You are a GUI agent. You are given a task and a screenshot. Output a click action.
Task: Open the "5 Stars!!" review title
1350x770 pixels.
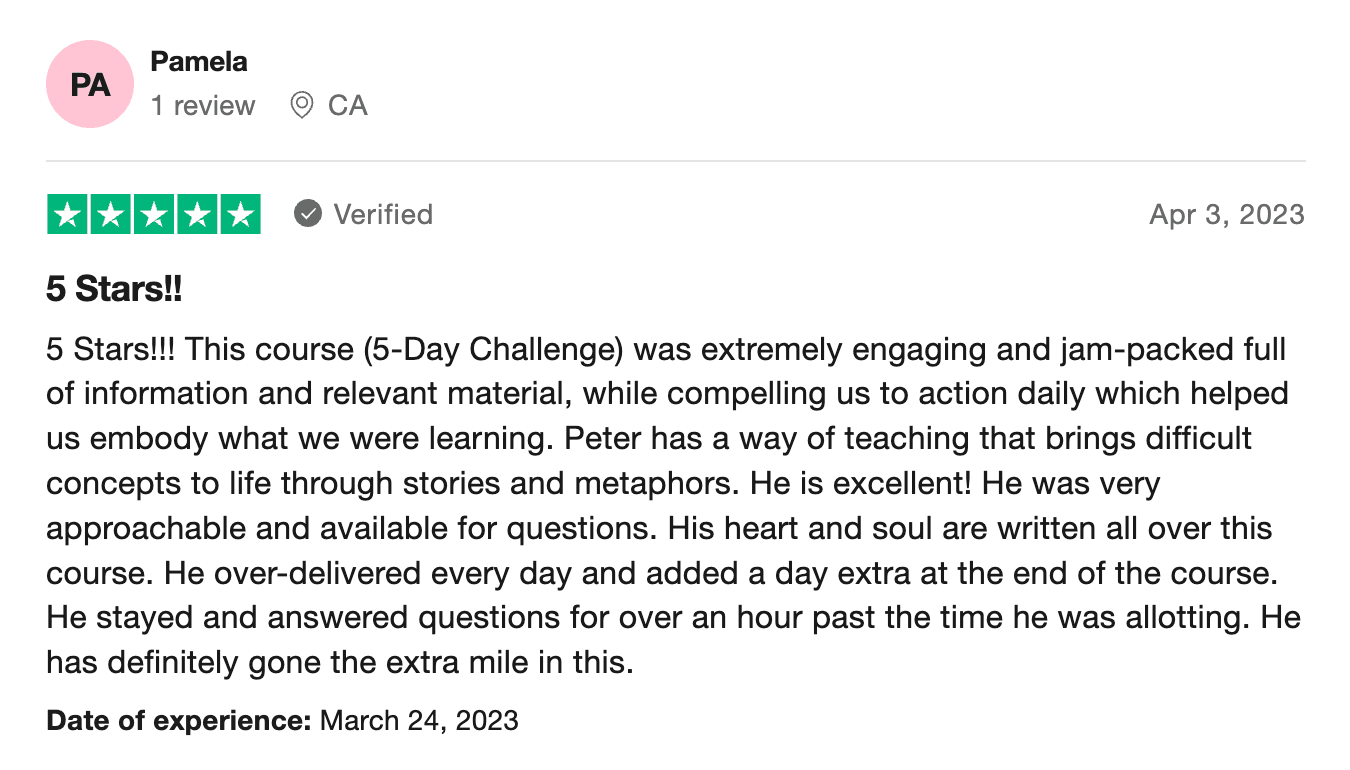click(115, 290)
